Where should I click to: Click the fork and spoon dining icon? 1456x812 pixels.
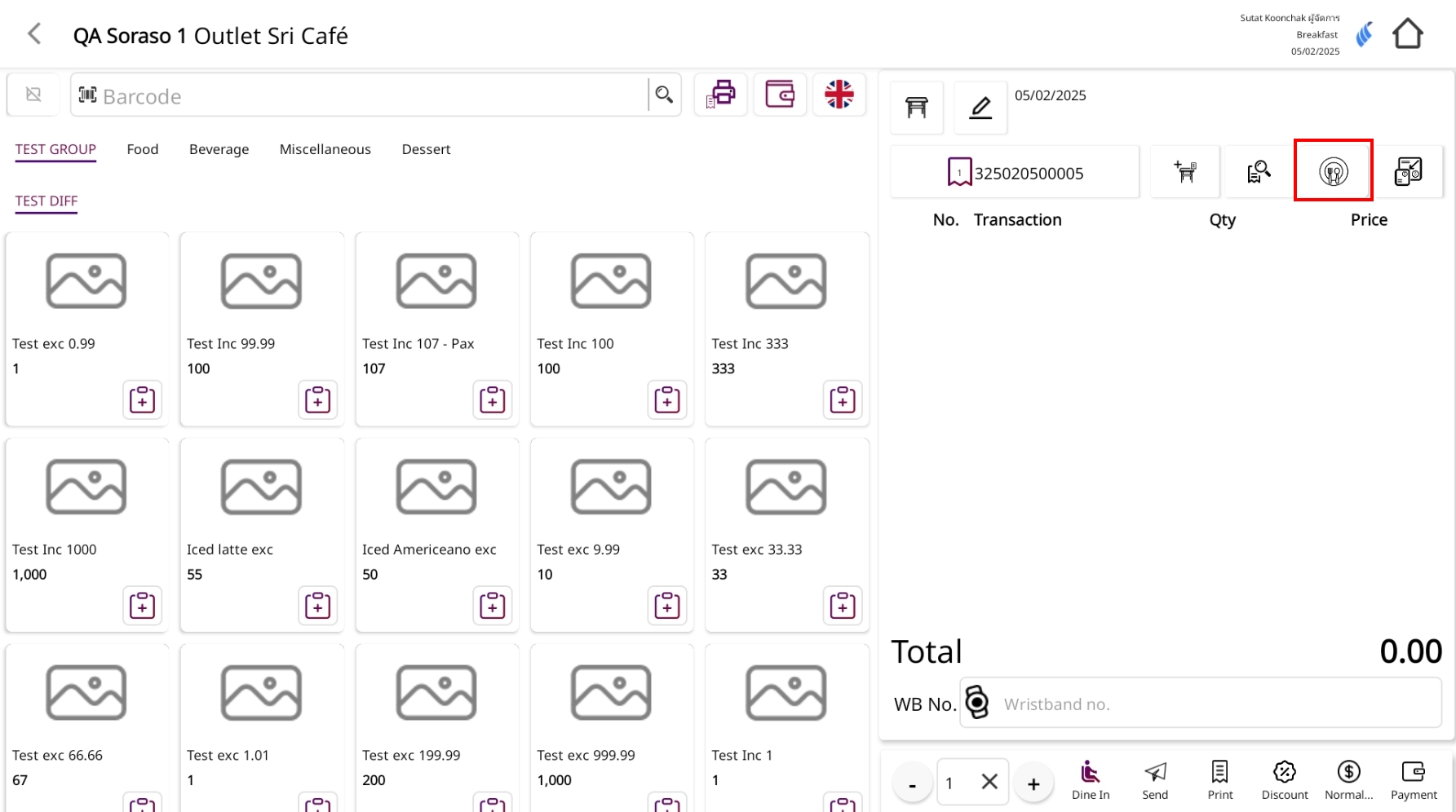pyautogui.click(x=1333, y=171)
